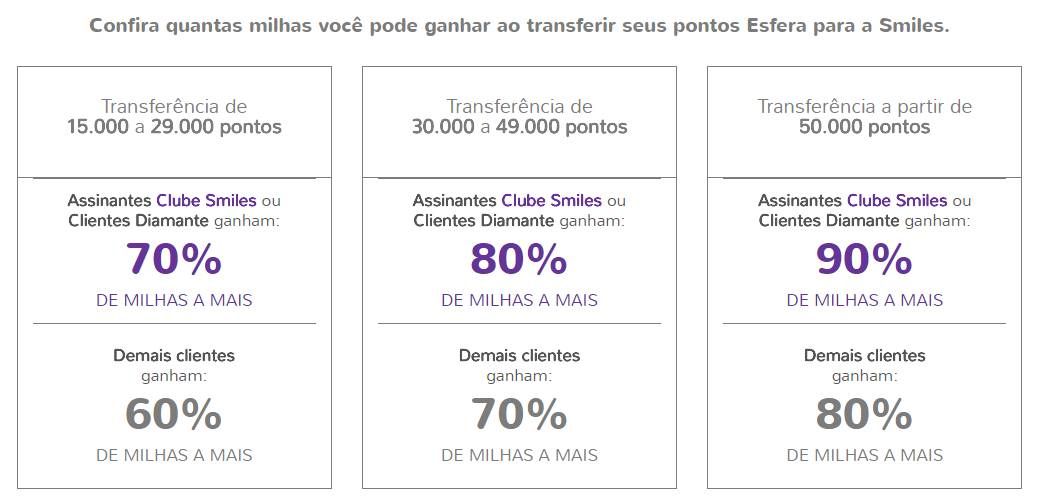Click the gray 70% in the middle card
1040x503 pixels.
[519, 415]
